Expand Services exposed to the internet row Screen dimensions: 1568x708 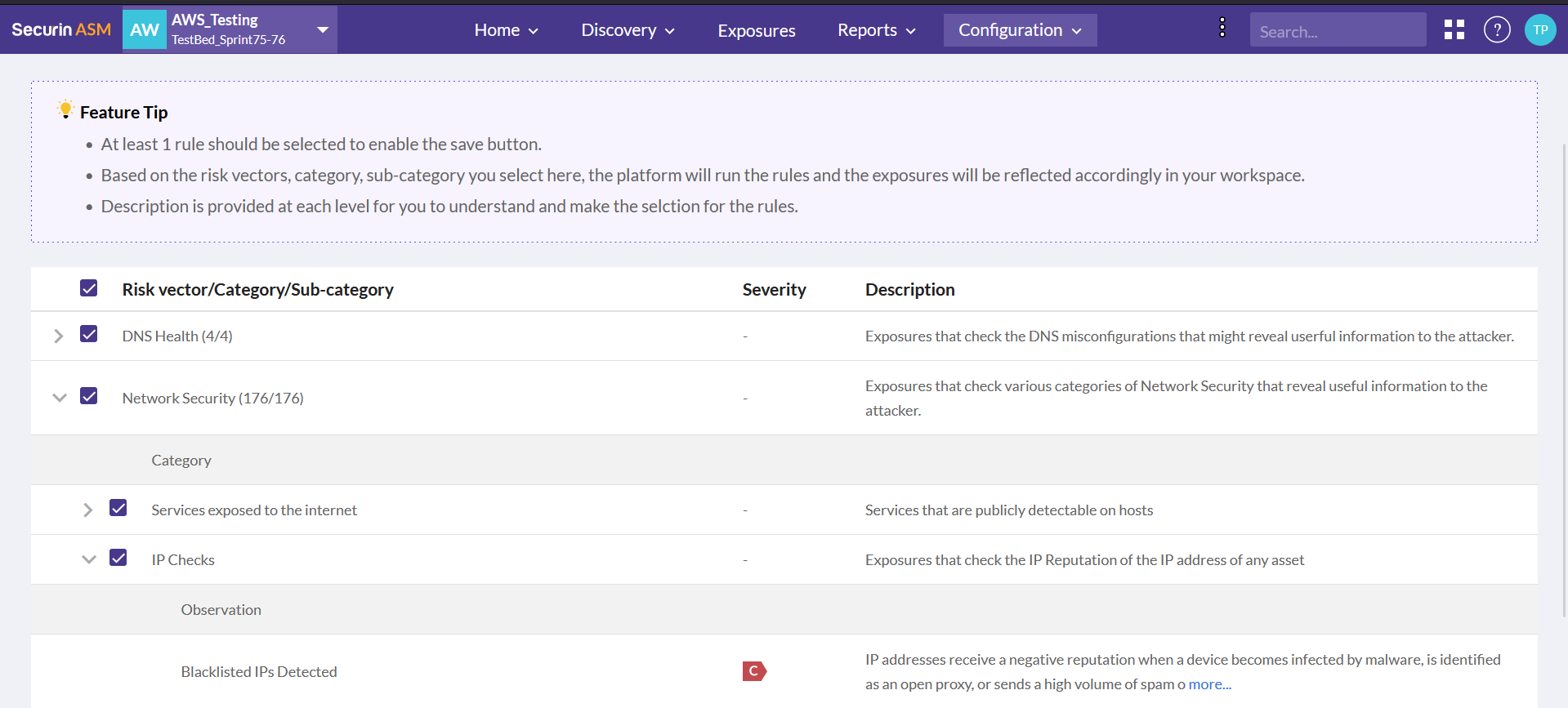[x=88, y=510]
